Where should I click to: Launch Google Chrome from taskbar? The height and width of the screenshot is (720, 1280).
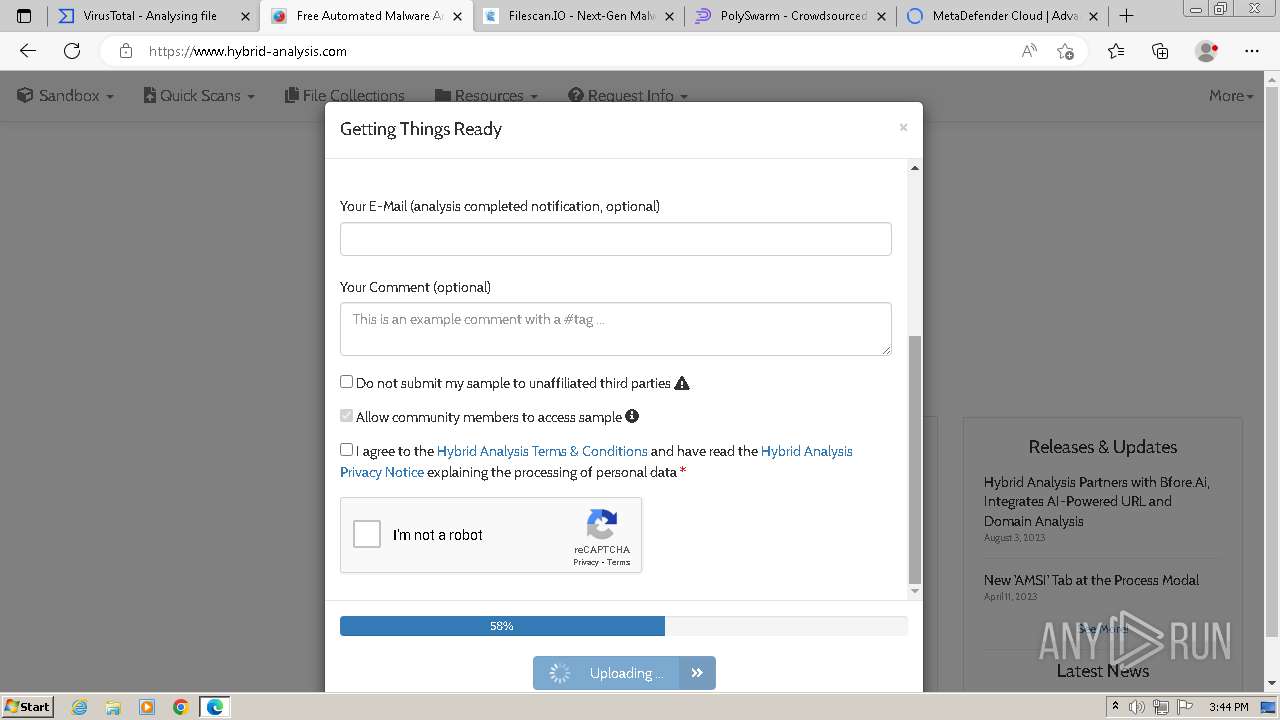181,707
